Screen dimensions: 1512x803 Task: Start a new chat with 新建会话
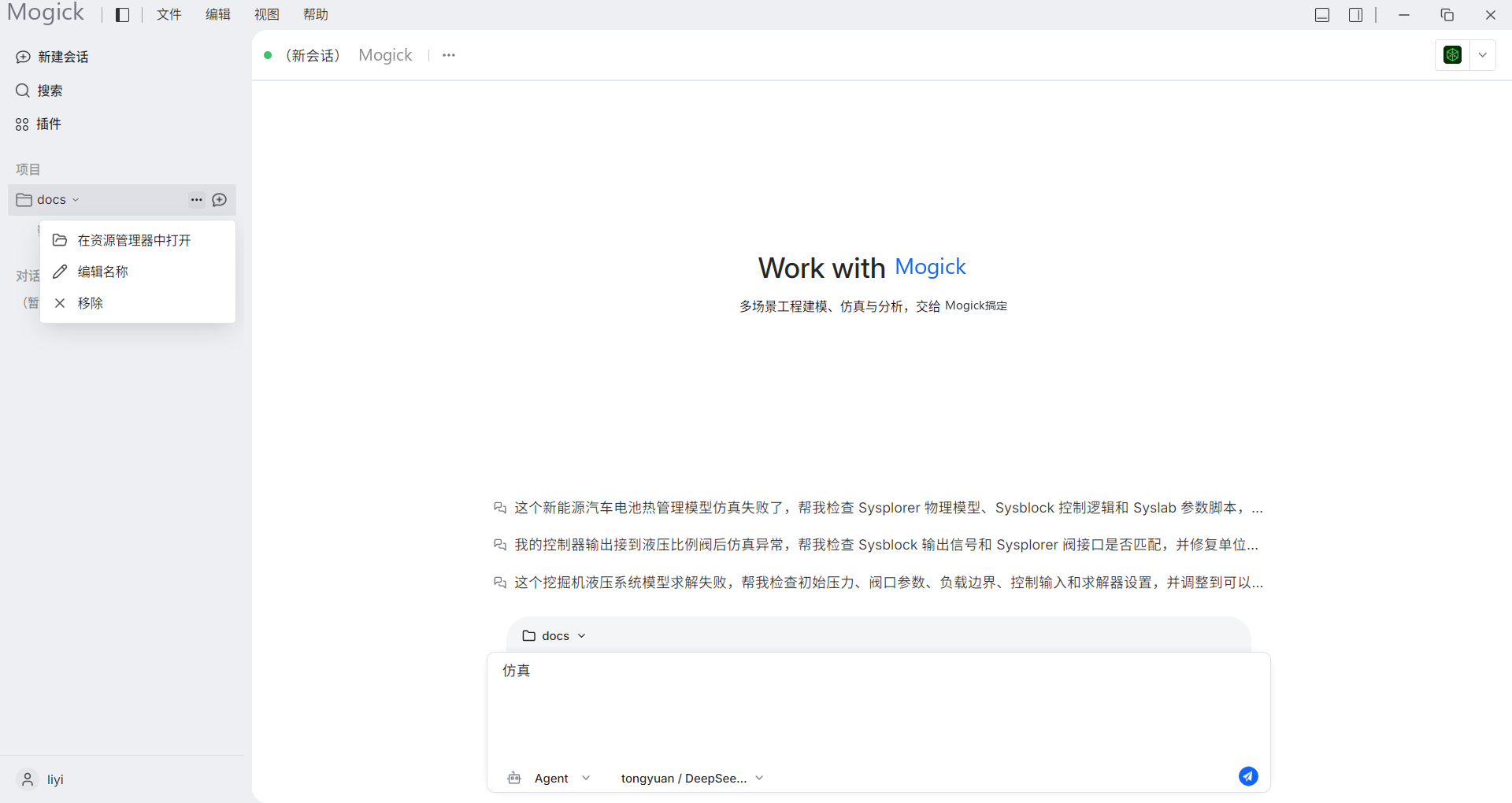(52, 57)
